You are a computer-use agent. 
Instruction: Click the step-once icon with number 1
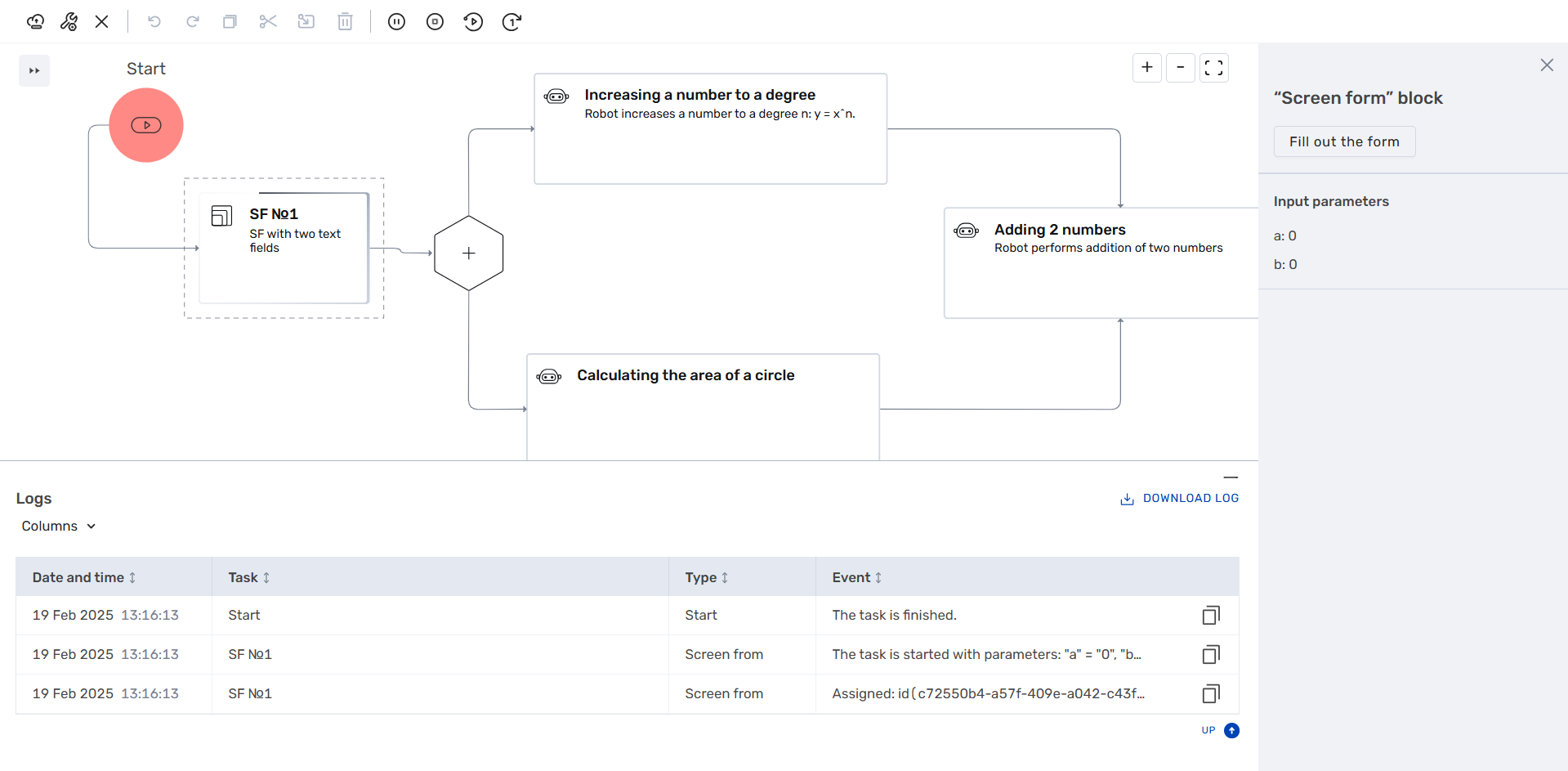coord(511,22)
